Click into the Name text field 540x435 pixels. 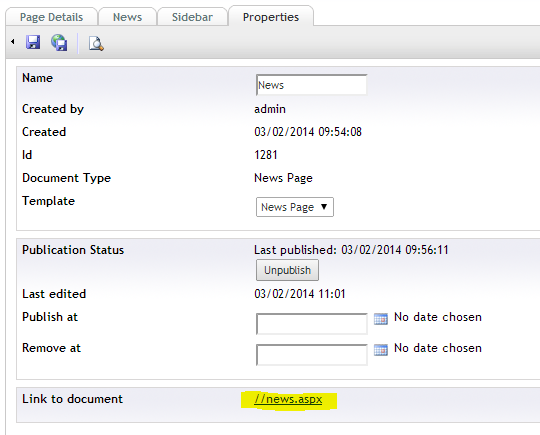(x=311, y=85)
